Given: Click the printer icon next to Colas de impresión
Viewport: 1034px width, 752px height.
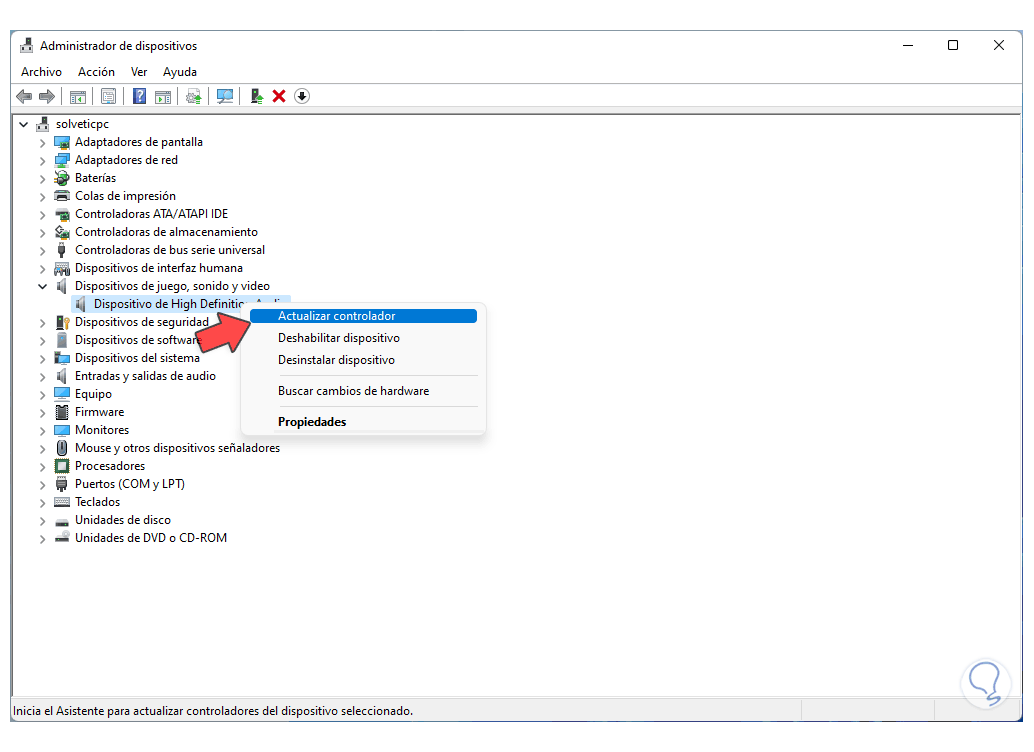Looking at the screenshot, I should click(62, 196).
